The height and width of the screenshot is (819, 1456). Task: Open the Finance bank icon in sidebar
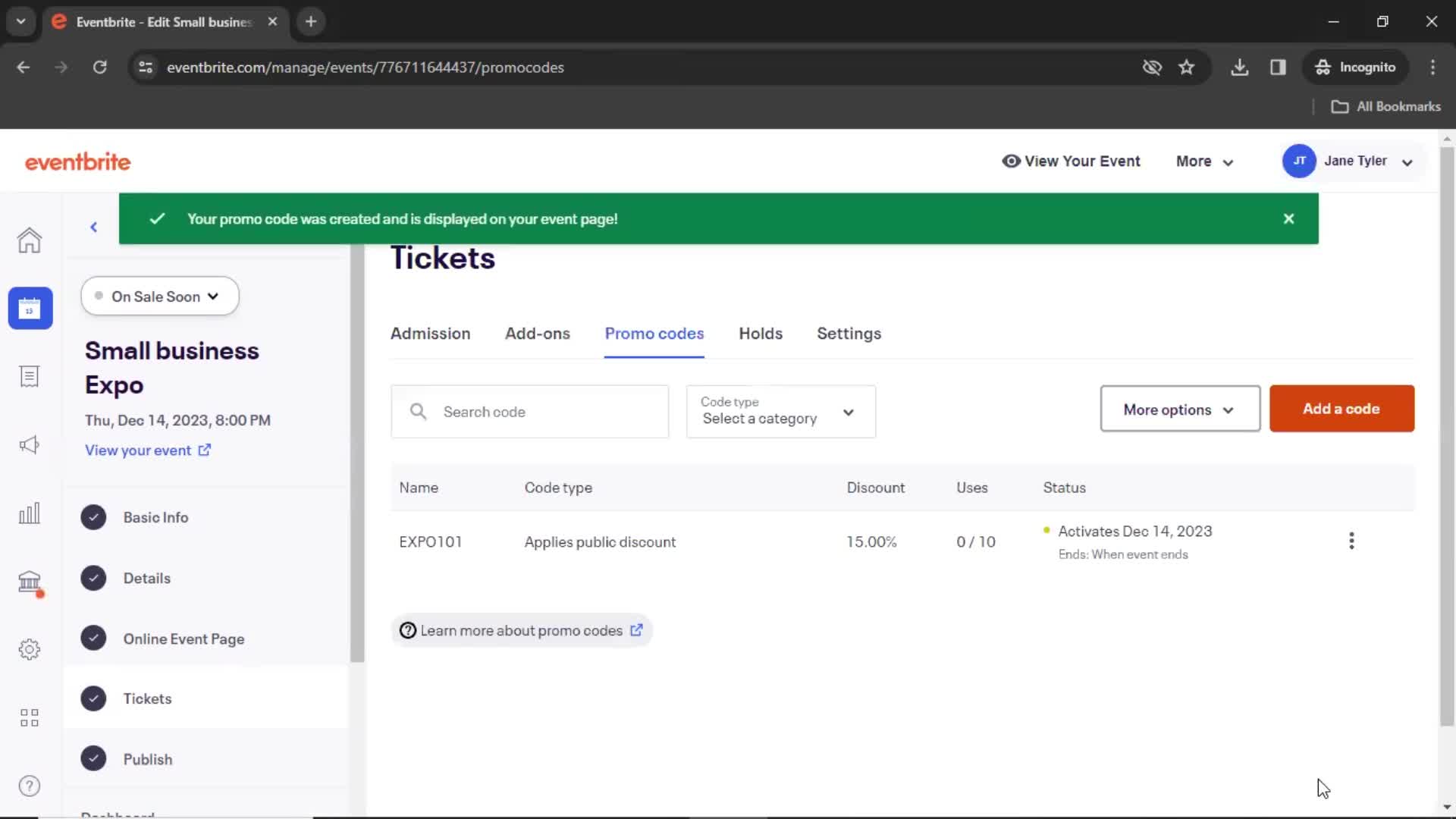click(x=30, y=582)
